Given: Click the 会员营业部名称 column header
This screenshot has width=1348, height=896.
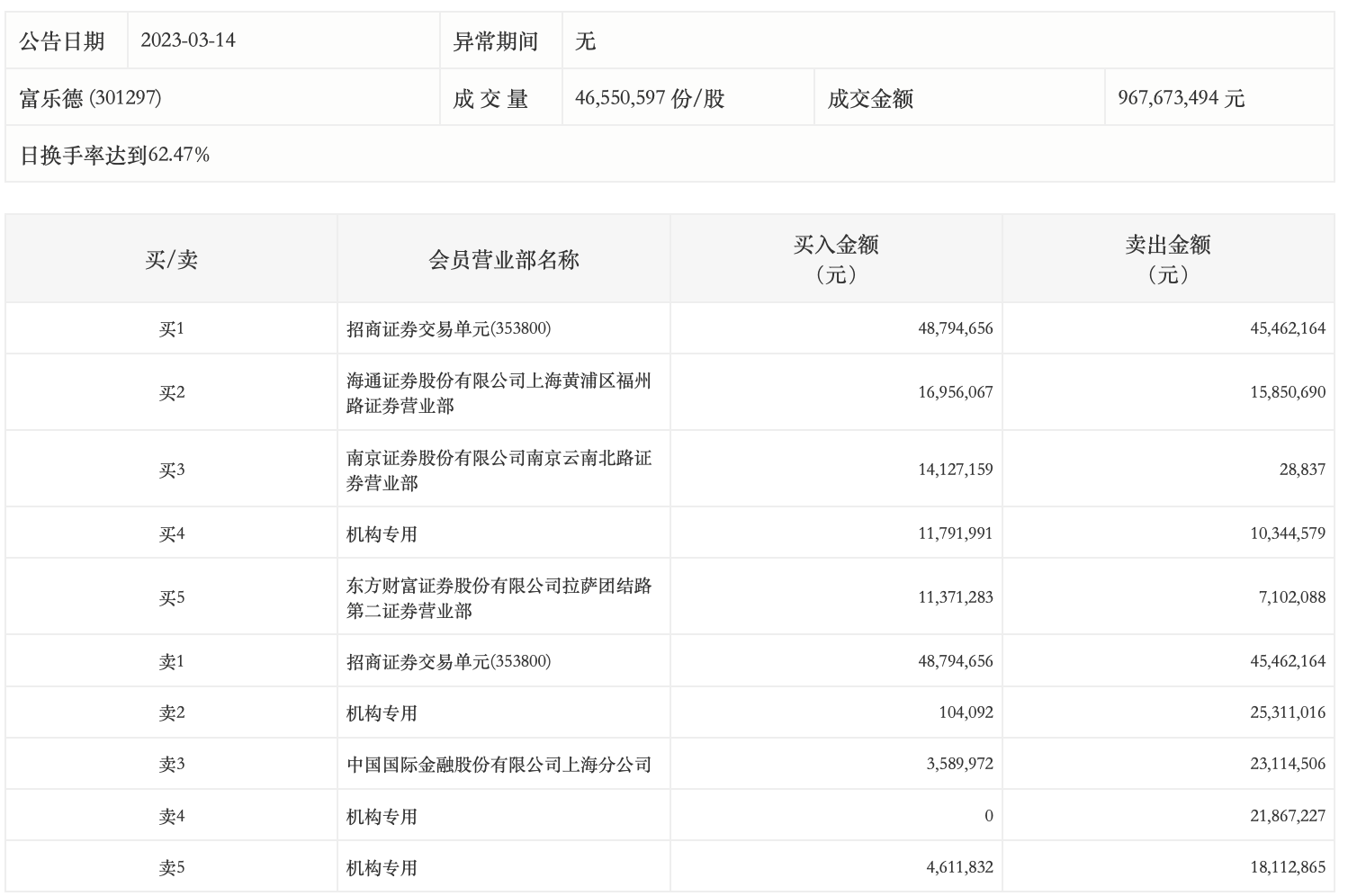Looking at the screenshot, I should tap(503, 260).
